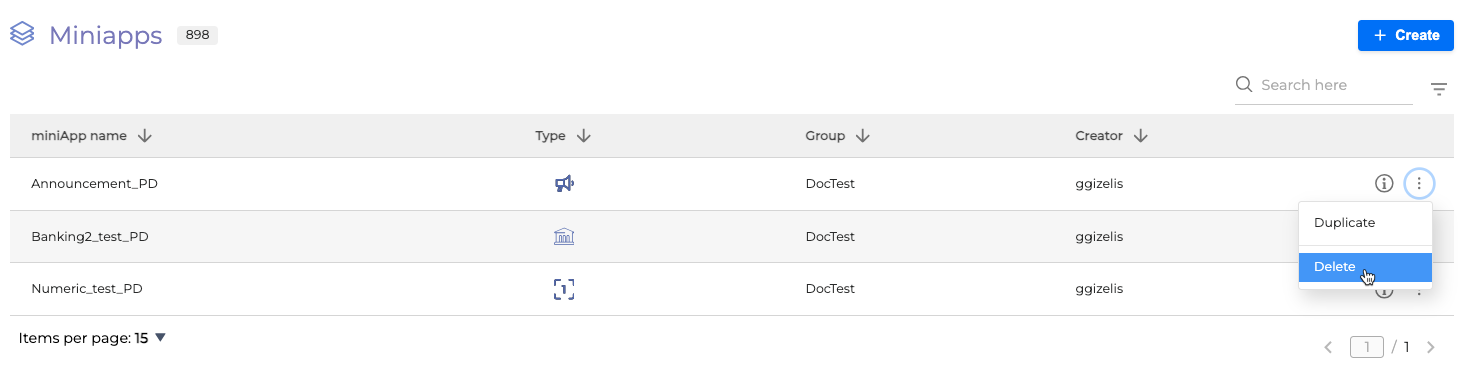Click the Create button

click(1405, 35)
